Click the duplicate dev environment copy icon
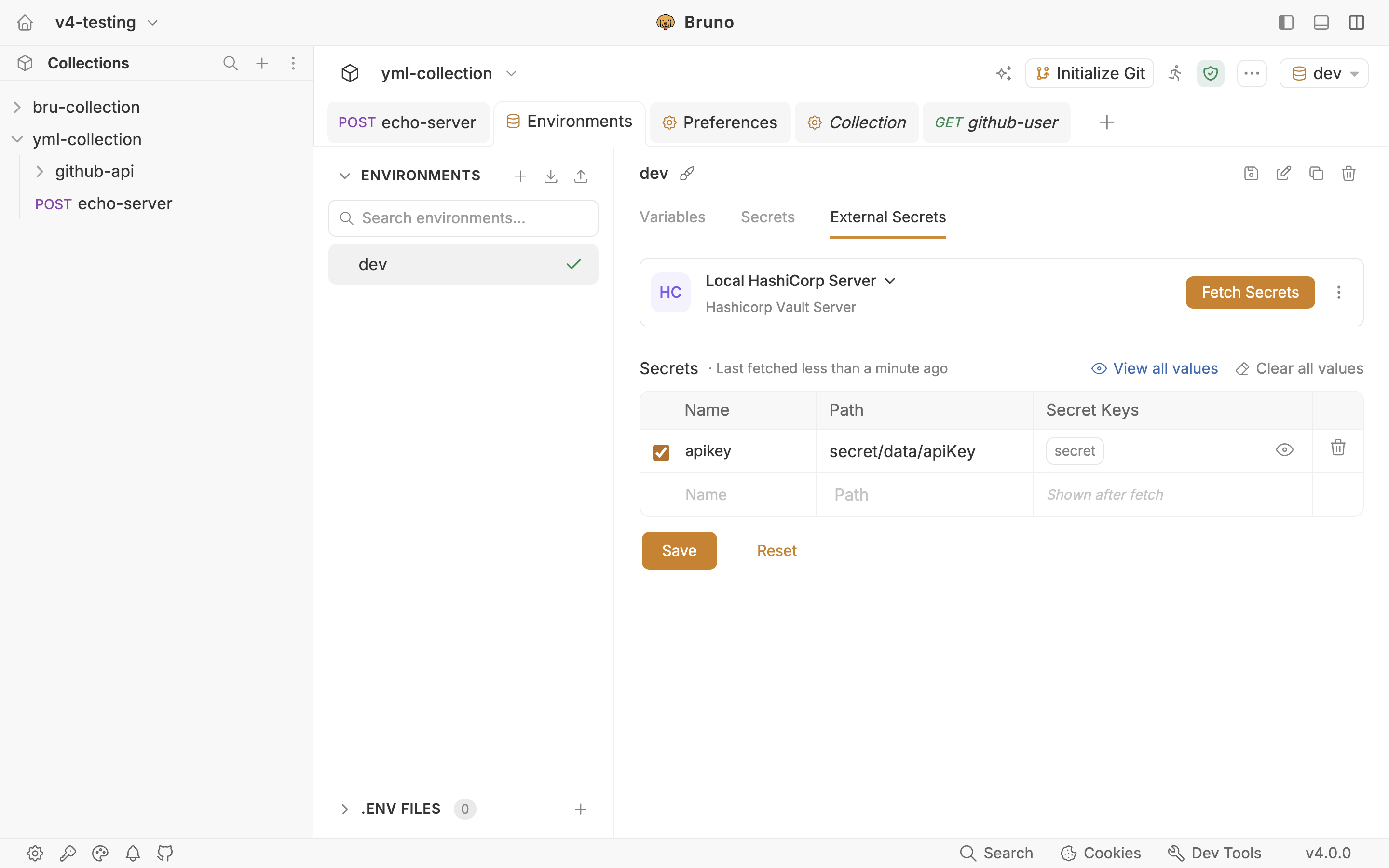 click(1316, 174)
